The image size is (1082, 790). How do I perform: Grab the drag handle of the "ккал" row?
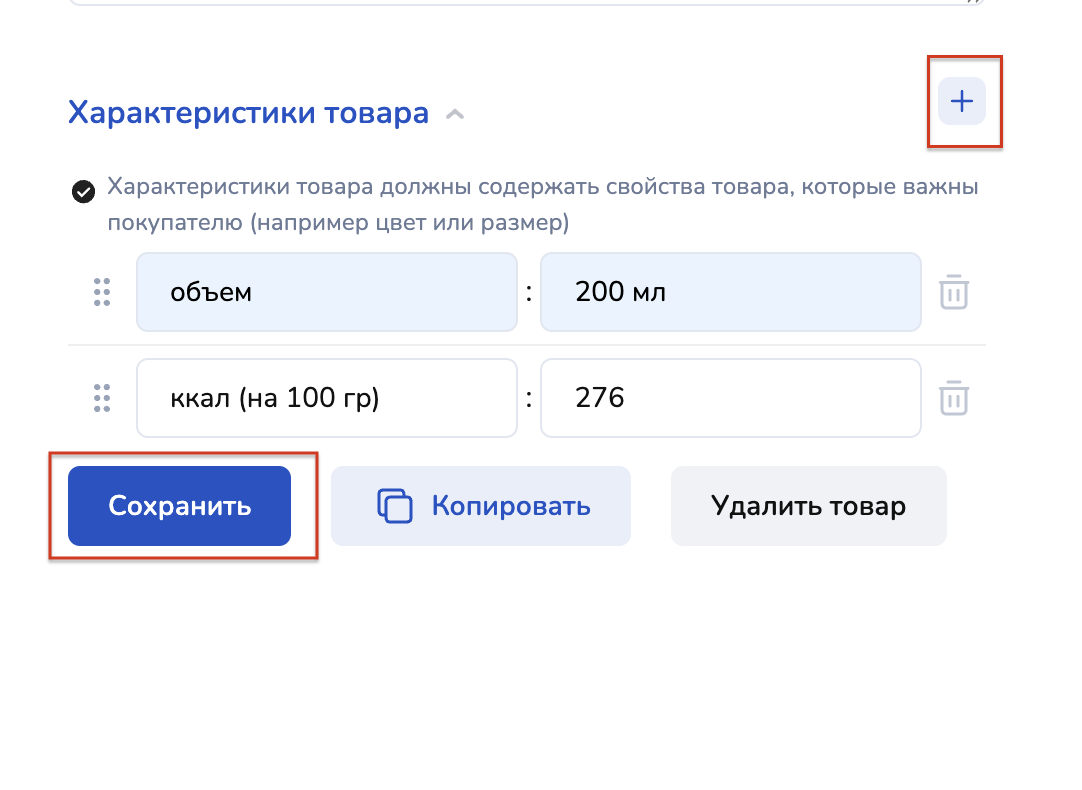click(101, 398)
